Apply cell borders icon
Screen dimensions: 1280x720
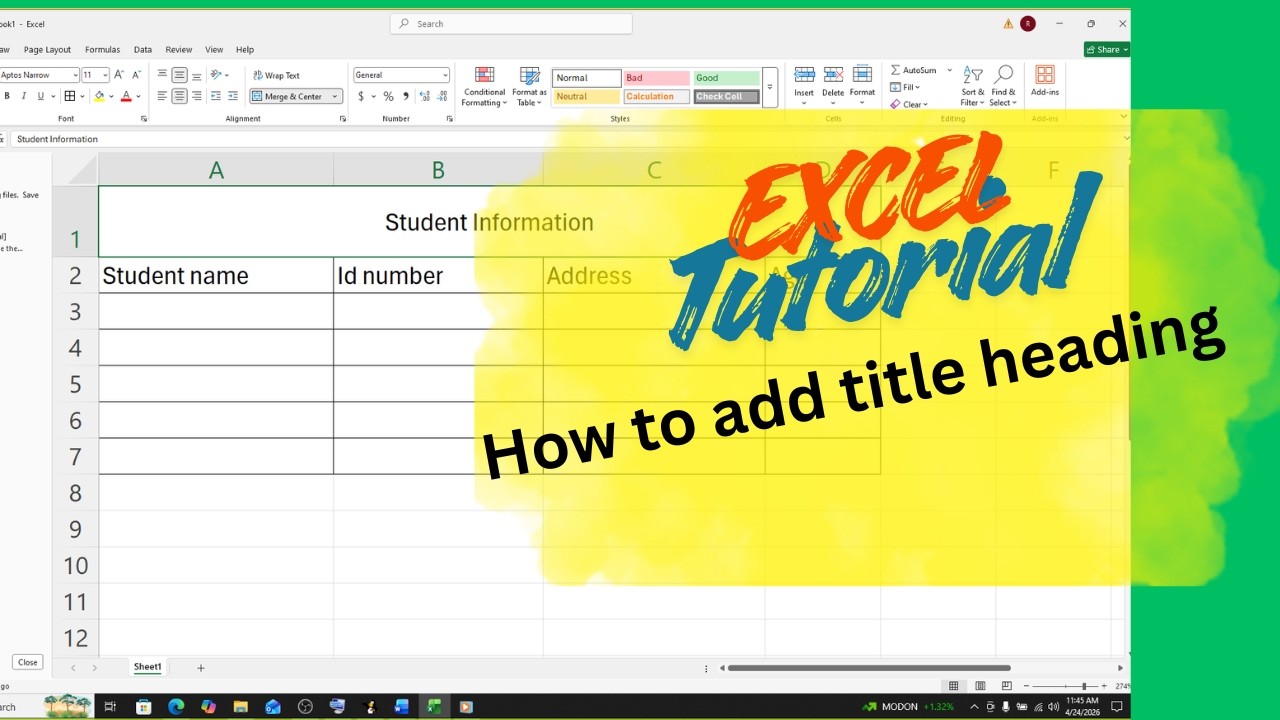[x=69, y=96]
